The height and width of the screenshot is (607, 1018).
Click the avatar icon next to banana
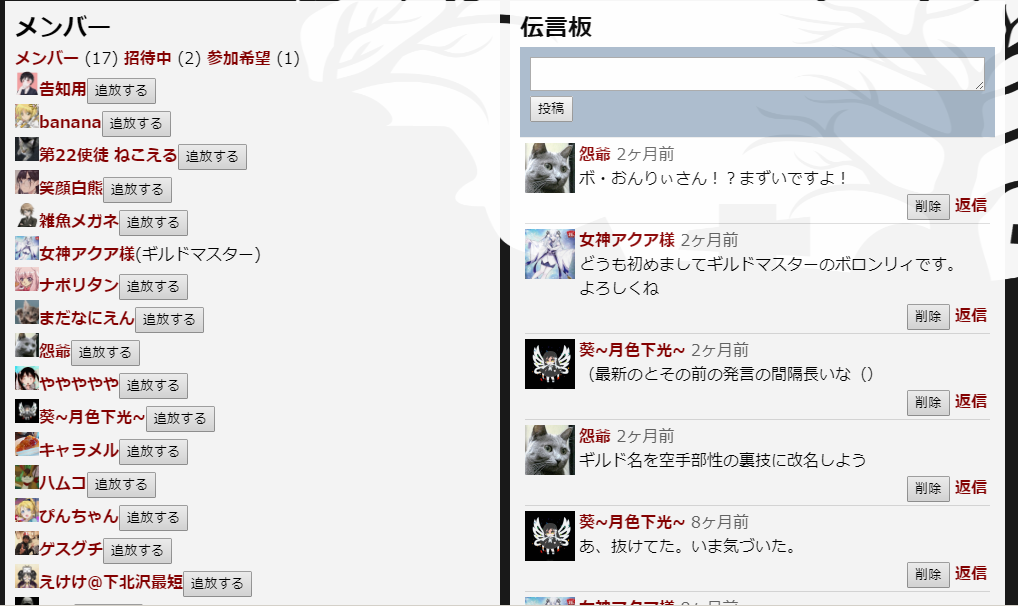[27, 116]
